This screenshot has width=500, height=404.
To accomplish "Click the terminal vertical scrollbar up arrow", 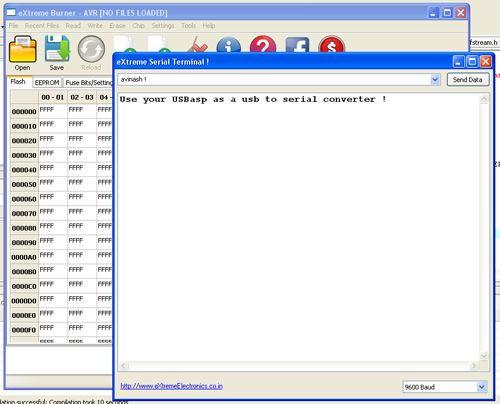I will coord(484,99).
